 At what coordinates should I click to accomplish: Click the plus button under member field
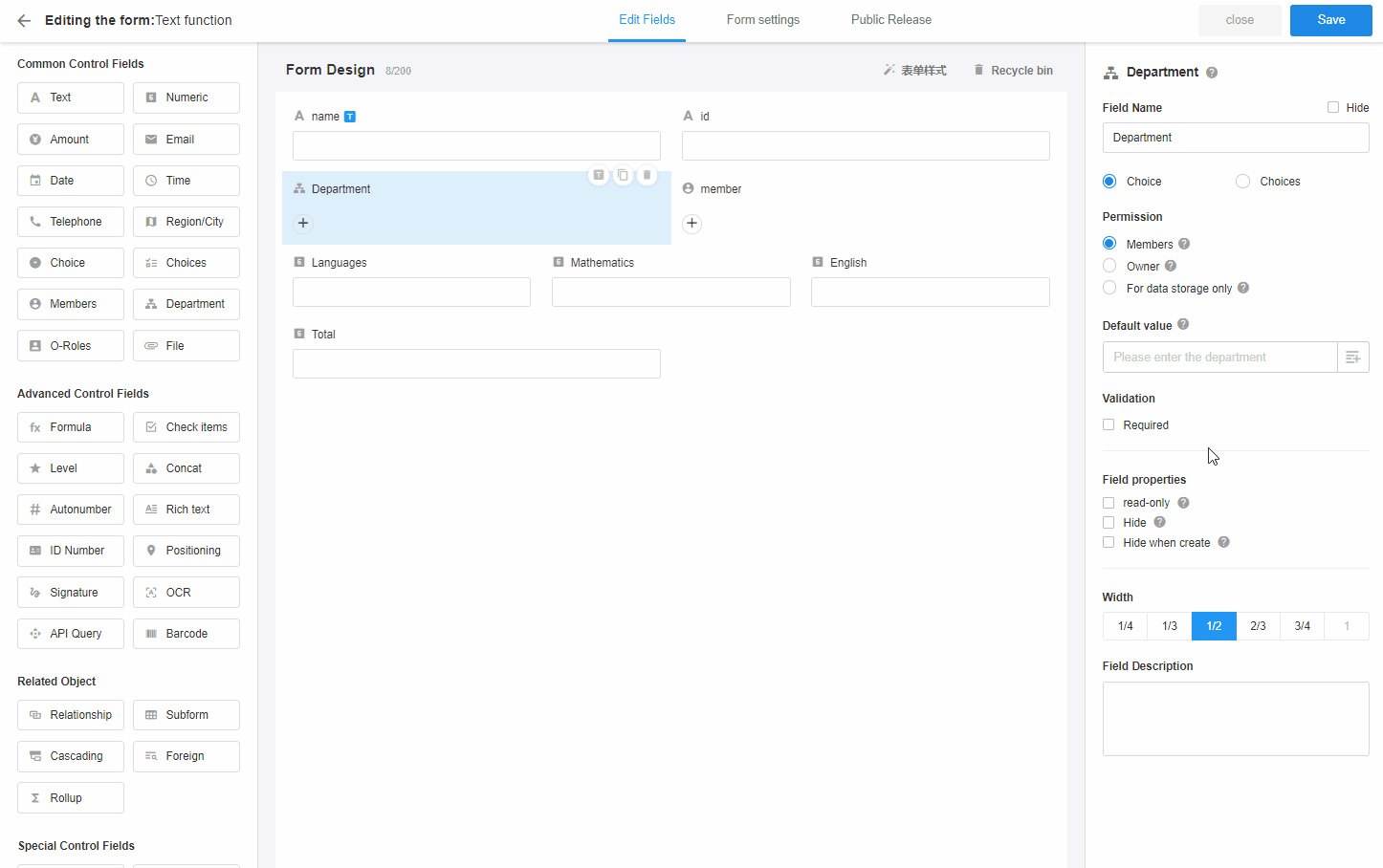coord(691,224)
